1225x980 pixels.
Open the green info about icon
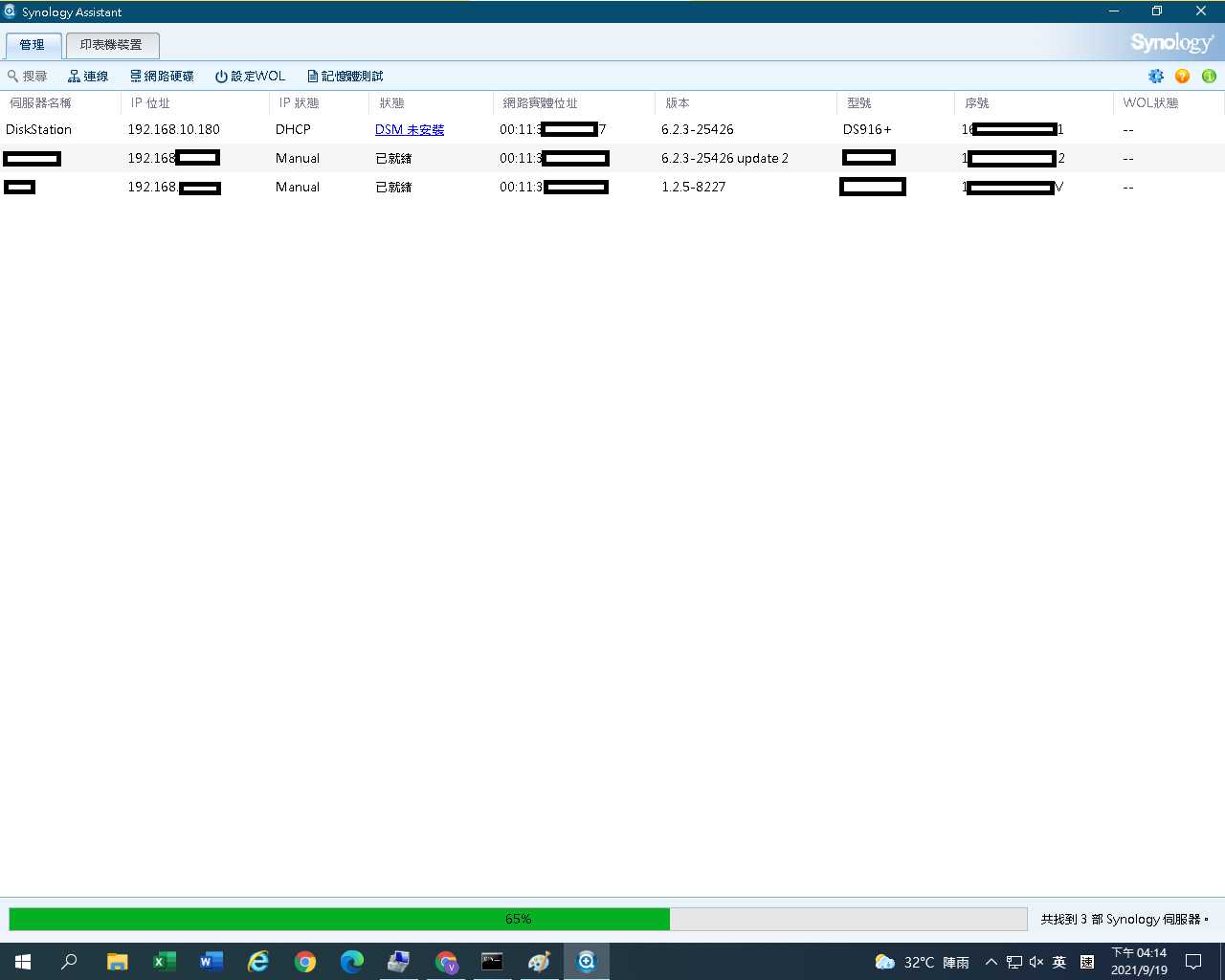[x=1209, y=76]
